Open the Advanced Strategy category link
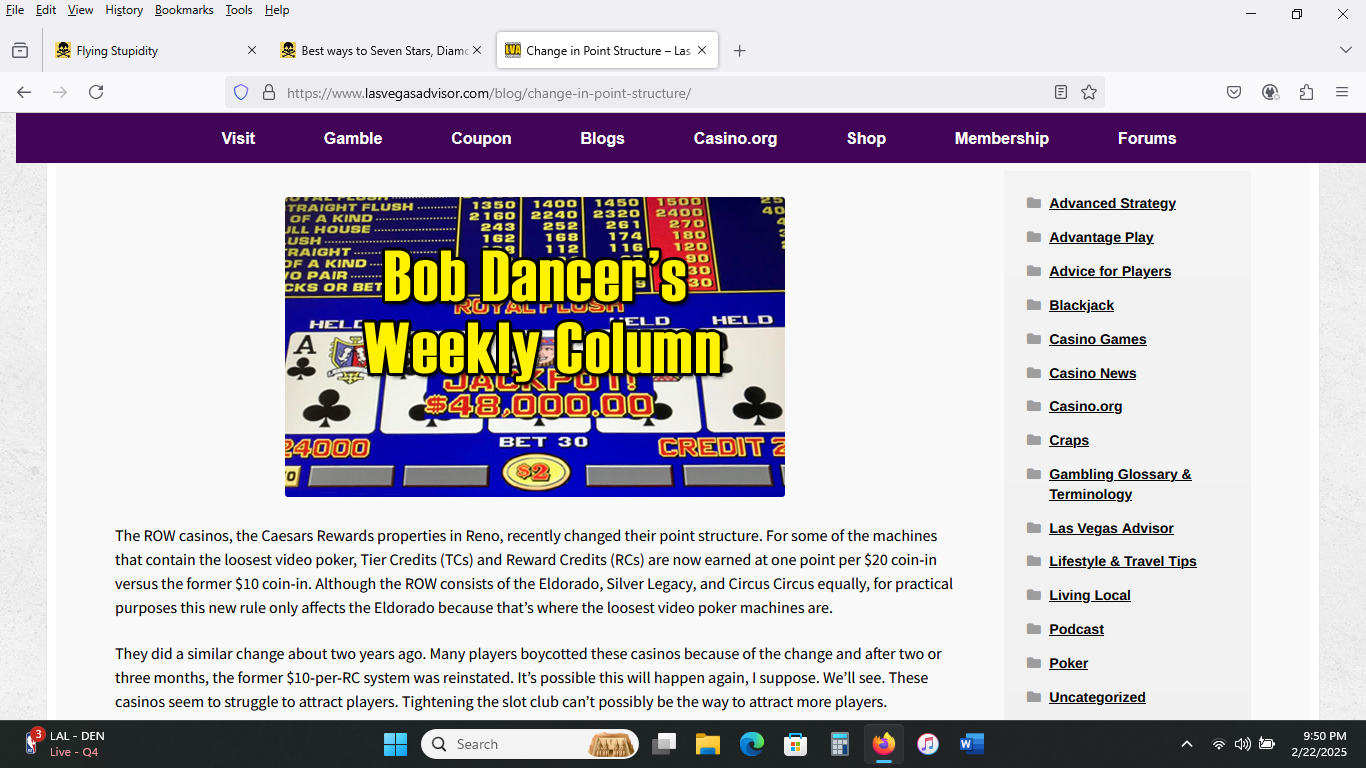This screenshot has width=1366, height=768. 1112,203
